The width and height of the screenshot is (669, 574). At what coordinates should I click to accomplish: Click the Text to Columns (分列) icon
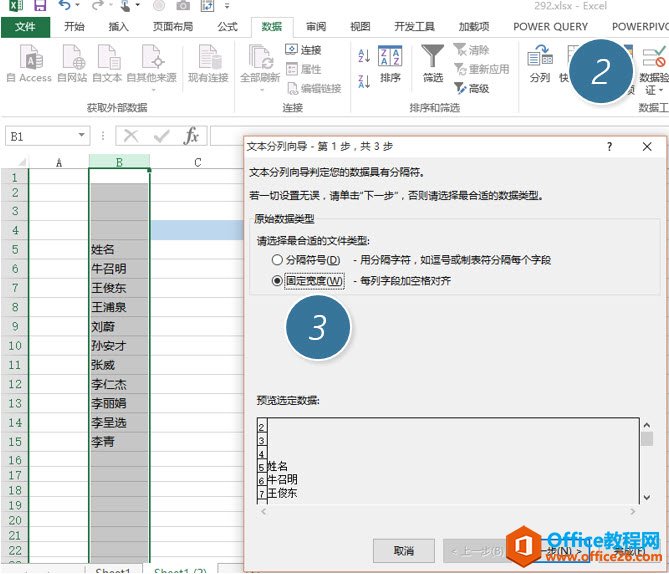[539, 62]
